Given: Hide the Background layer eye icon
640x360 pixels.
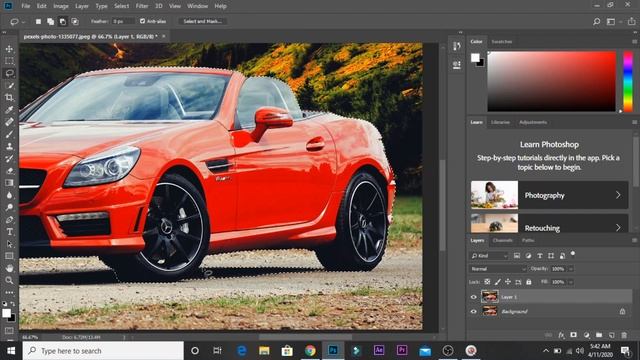Looking at the screenshot, I should pyautogui.click(x=473, y=311).
